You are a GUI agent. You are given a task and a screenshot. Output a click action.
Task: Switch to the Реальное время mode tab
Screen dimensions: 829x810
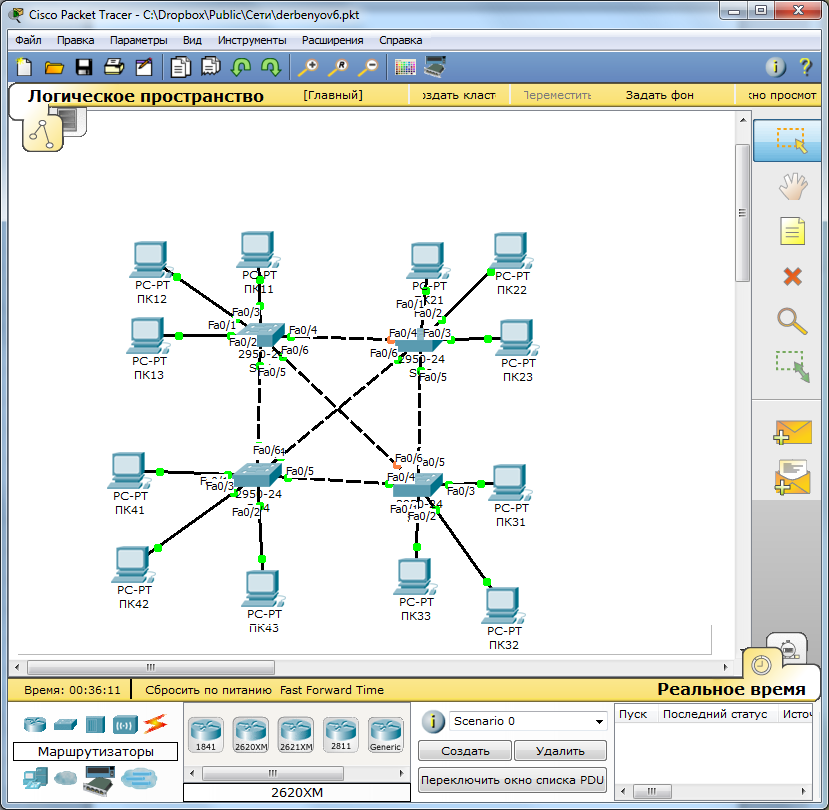click(731, 689)
